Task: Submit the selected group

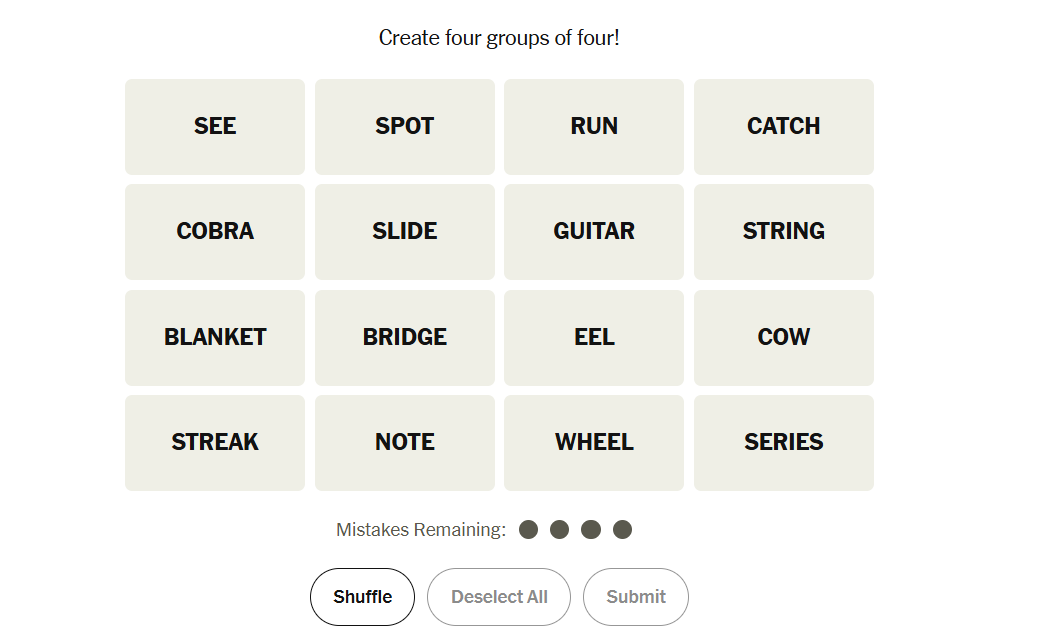Action: click(x=636, y=597)
